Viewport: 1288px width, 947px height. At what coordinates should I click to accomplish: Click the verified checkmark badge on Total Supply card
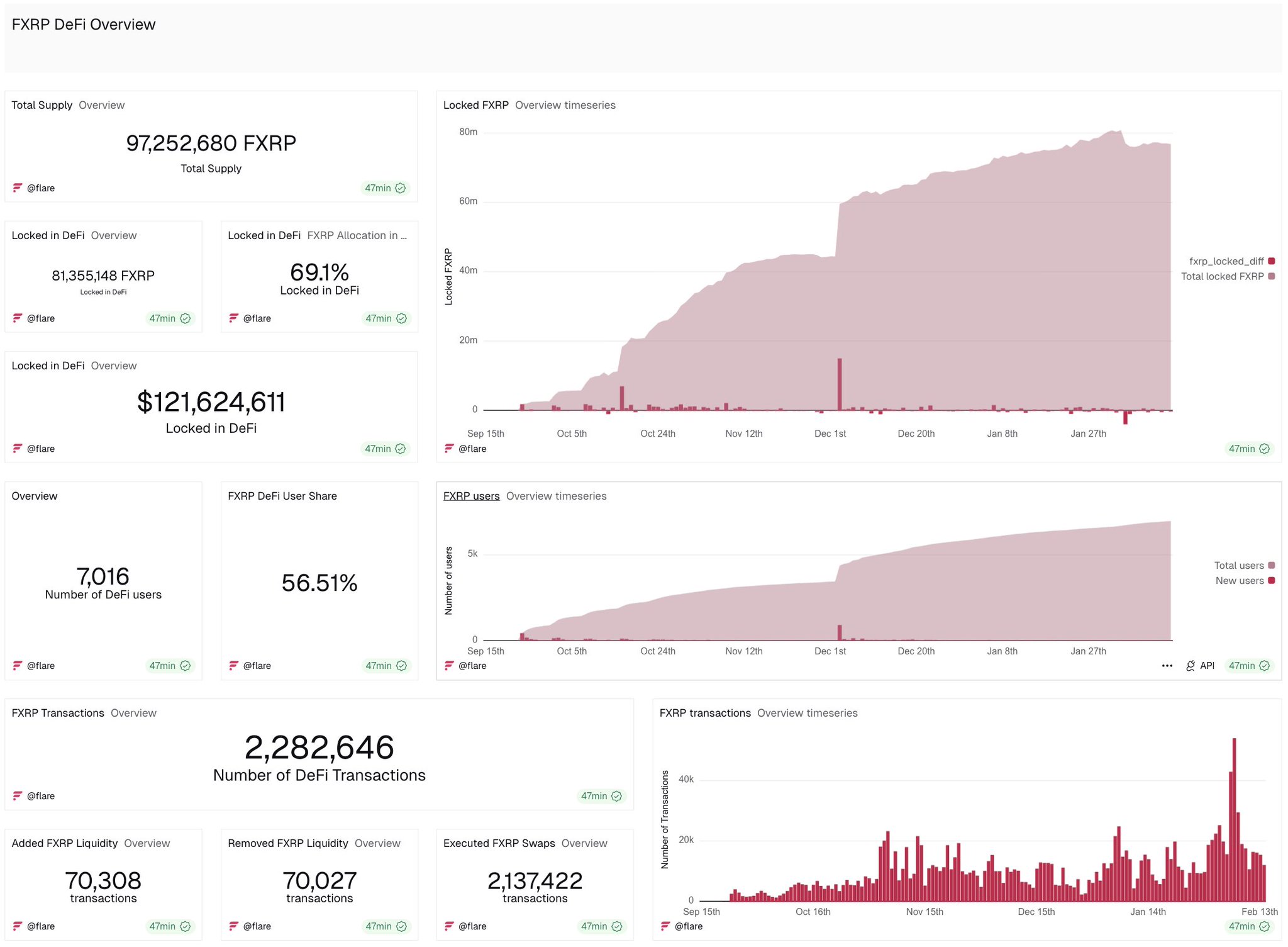pyautogui.click(x=401, y=188)
